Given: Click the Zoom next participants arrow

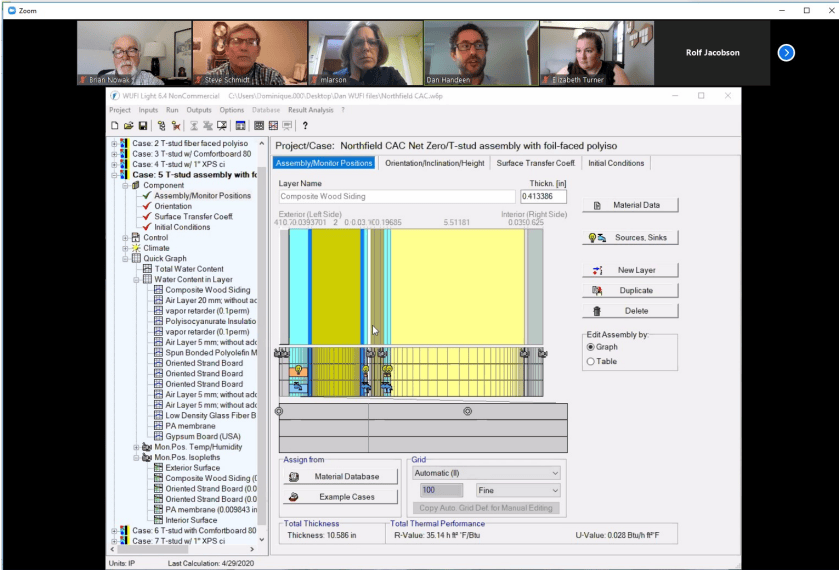Looking at the screenshot, I should tap(786, 52).
